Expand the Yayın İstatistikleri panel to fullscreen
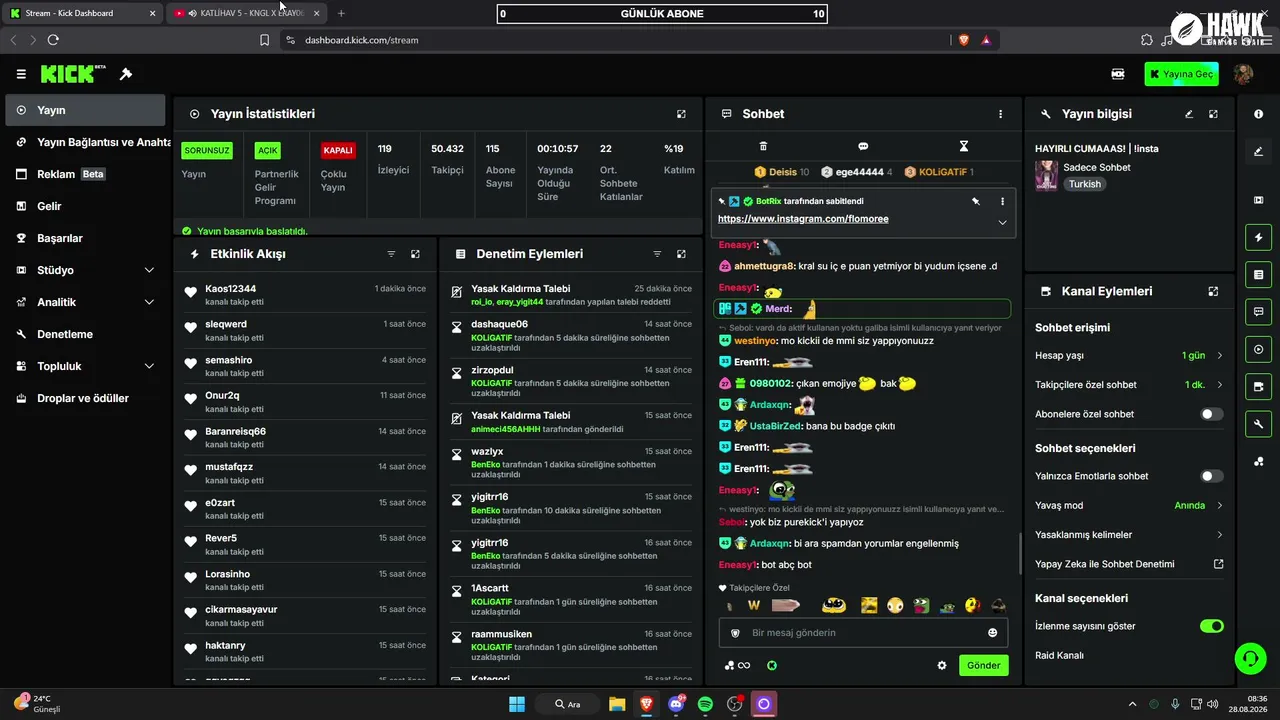 (681, 114)
